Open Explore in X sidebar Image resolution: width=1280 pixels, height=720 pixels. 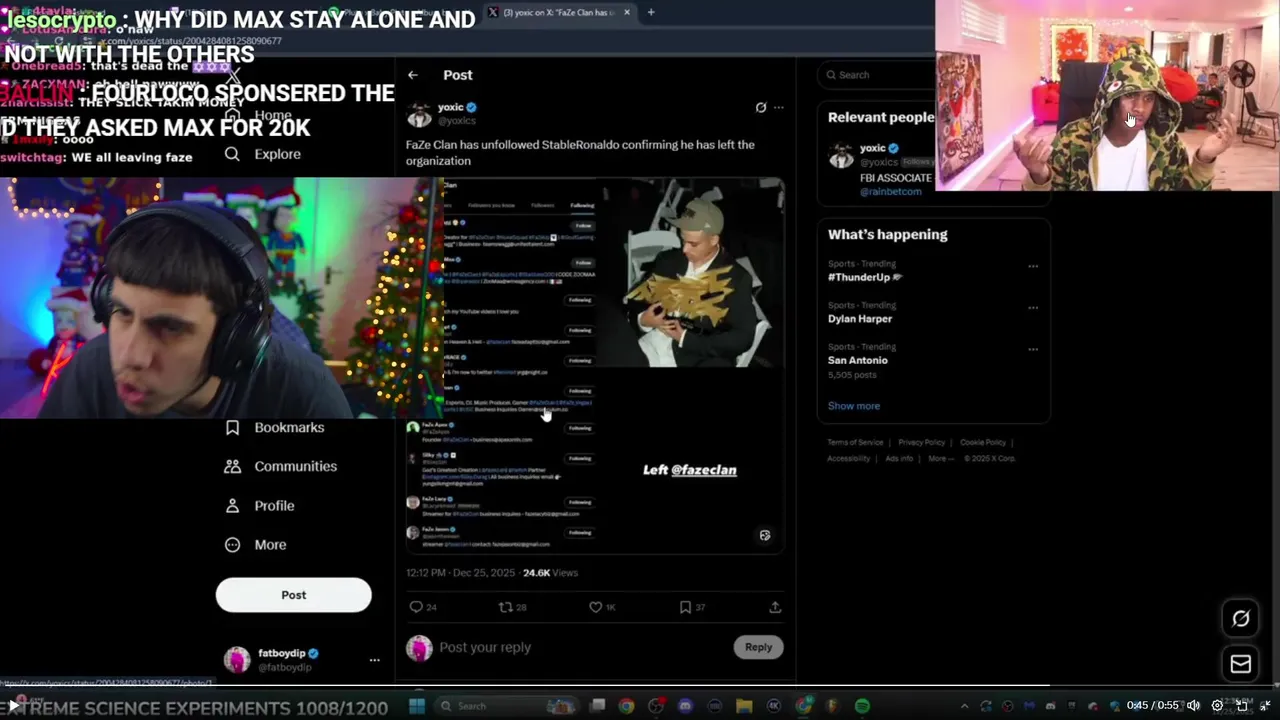coord(265,154)
